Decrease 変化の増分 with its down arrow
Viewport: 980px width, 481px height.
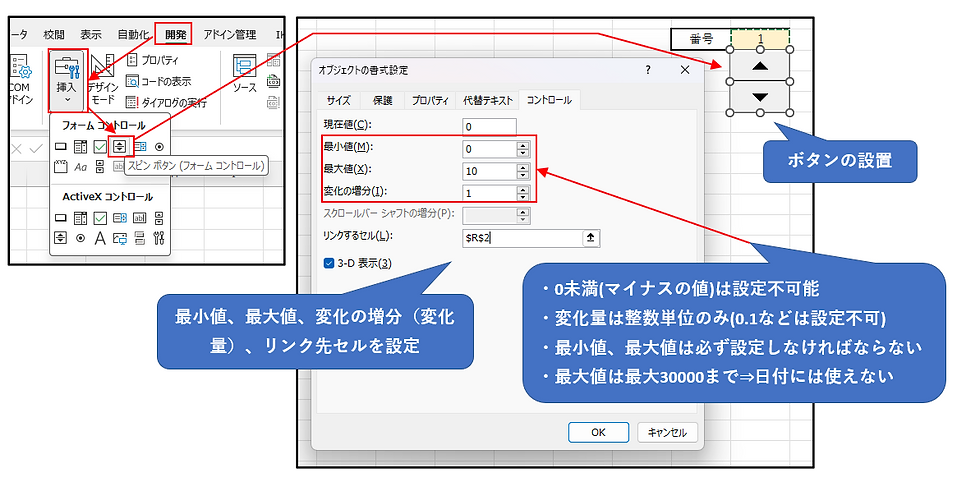click(x=524, y=197)
